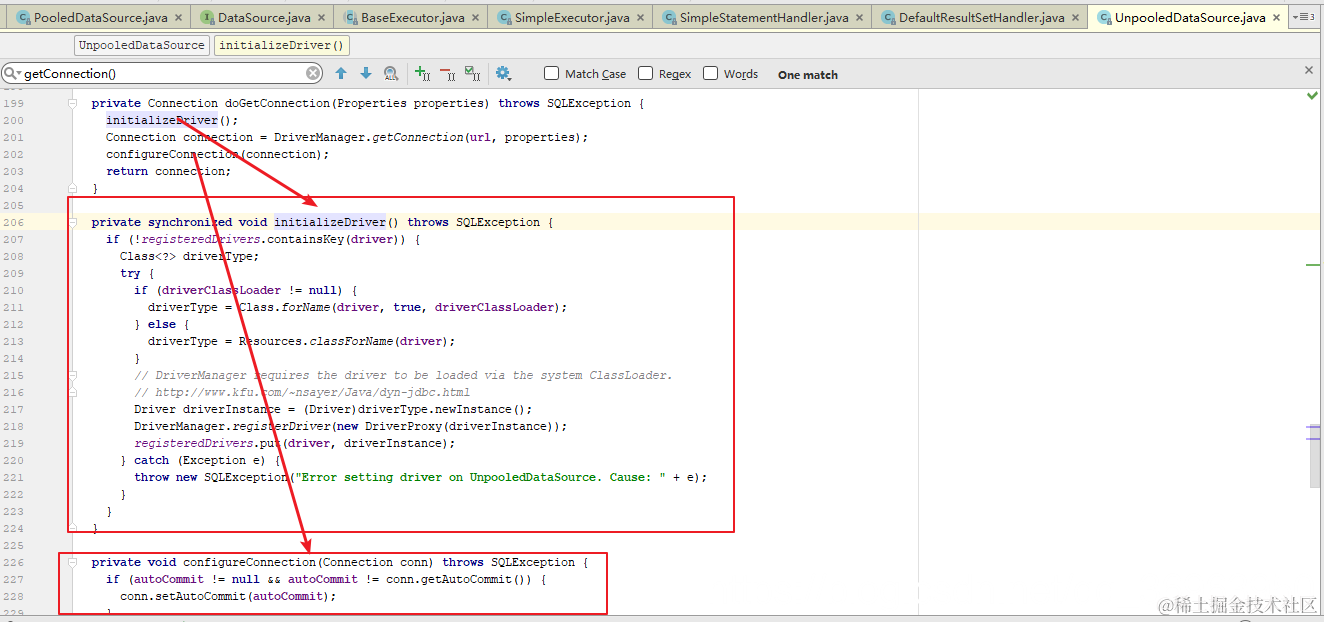Close the DefaultResultSetHandler.java tab
1324x622 pixels.
pos(1077,18)
